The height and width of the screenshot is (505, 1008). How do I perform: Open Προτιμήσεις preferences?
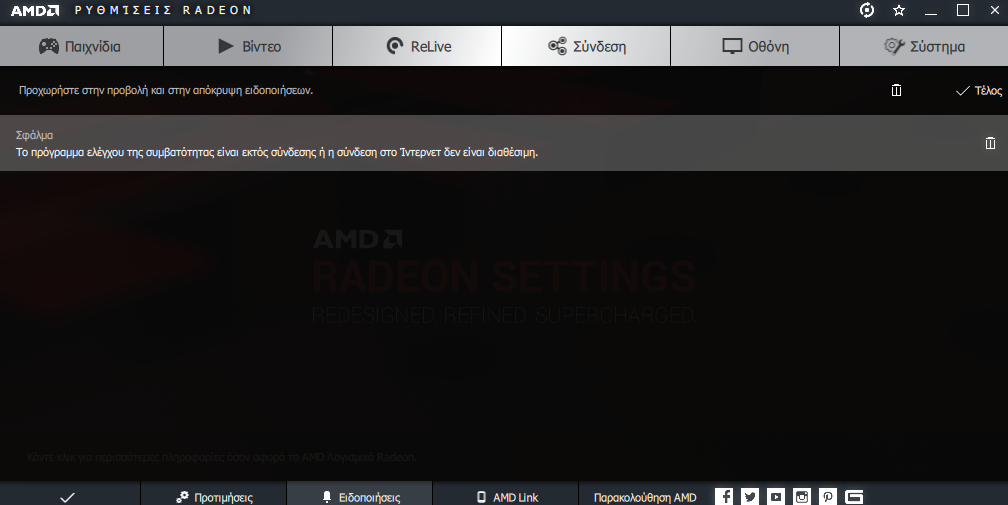(213, 495)
